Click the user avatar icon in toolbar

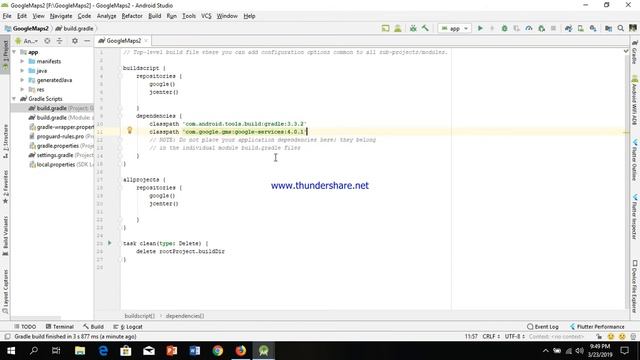click(633, 28)
